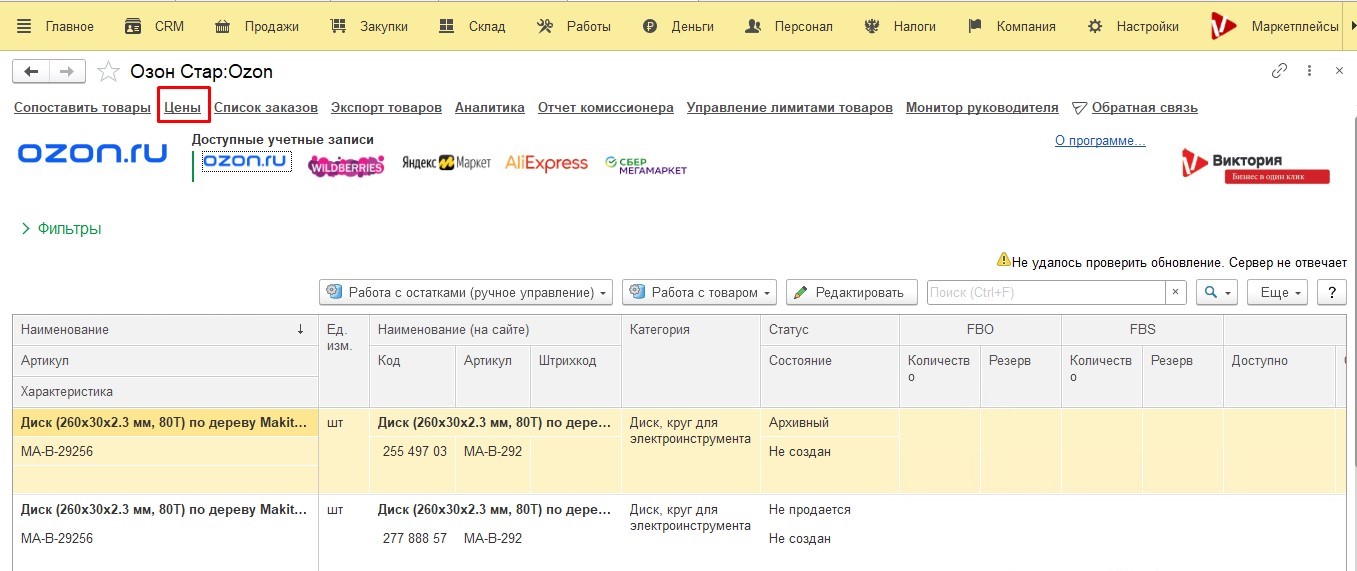
Task: Select cell with status Не продается
Action: (x=830, y=510)
